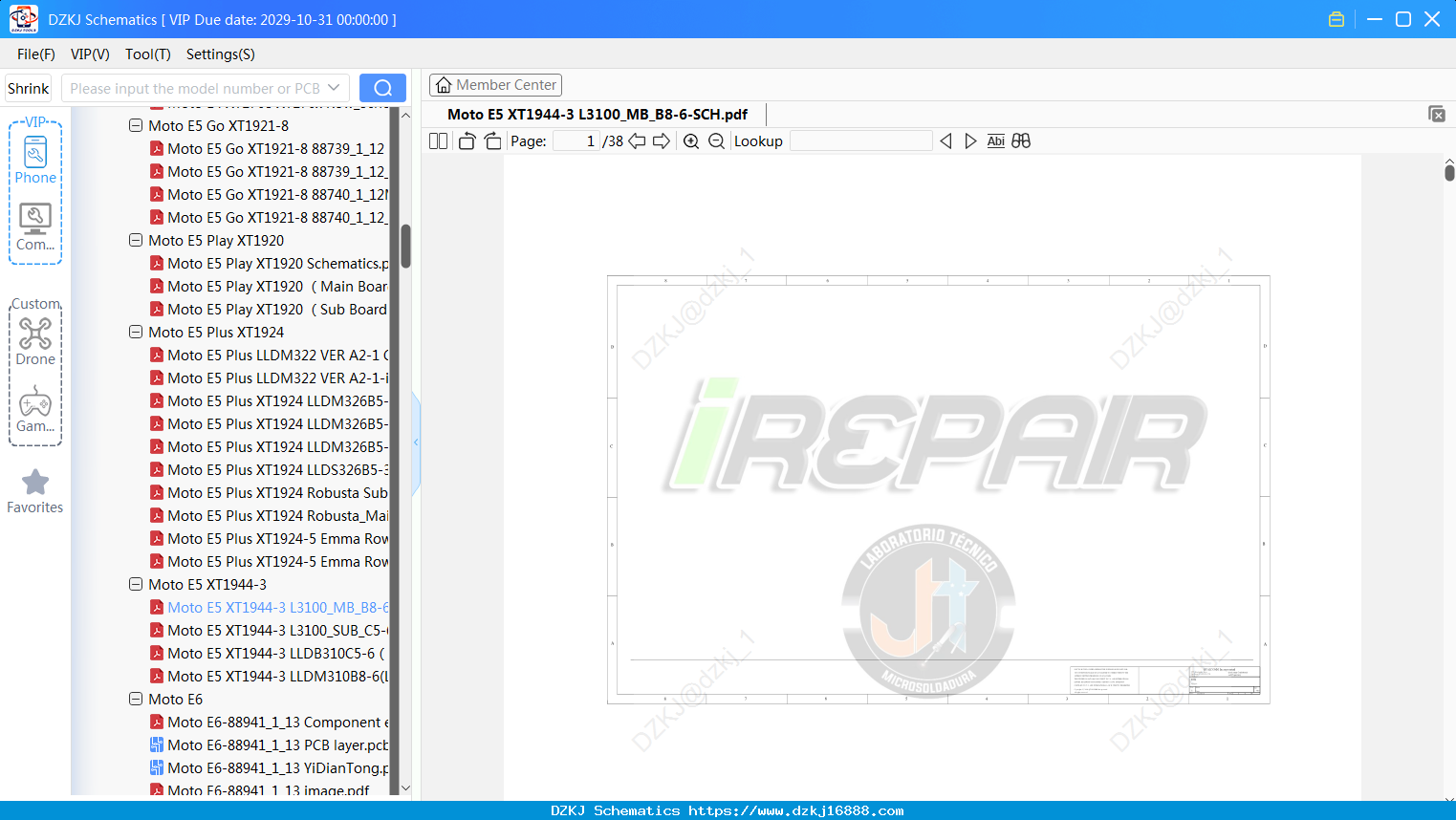The height and width of the screenshot is (820, 1456).
Task: Collapse the Moto E5 Plus XT1924 folder
Action: [x=136, y=332]
